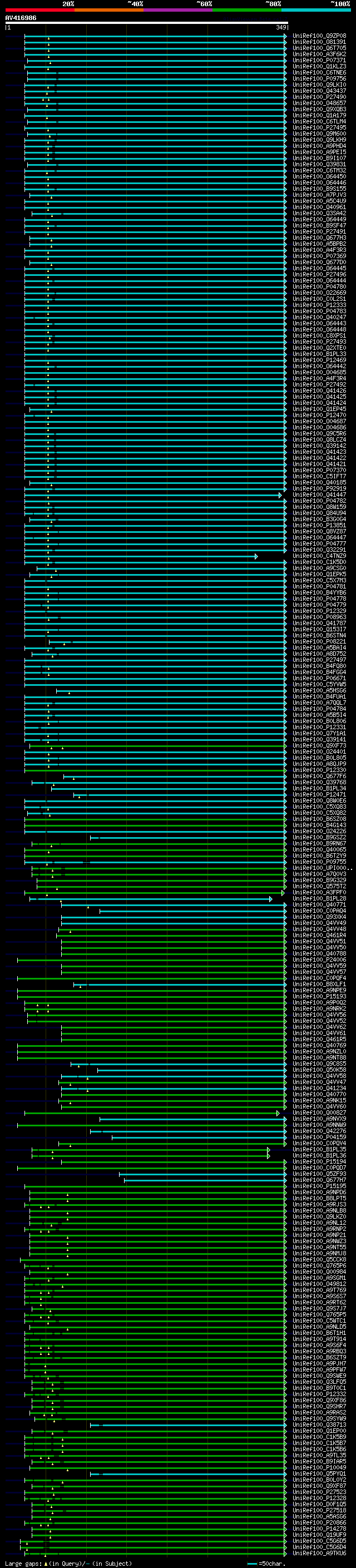Select UniRef100_B9SF47 label
The height and width of the screenshot is (1568, 356).
(x=319, y=225)
